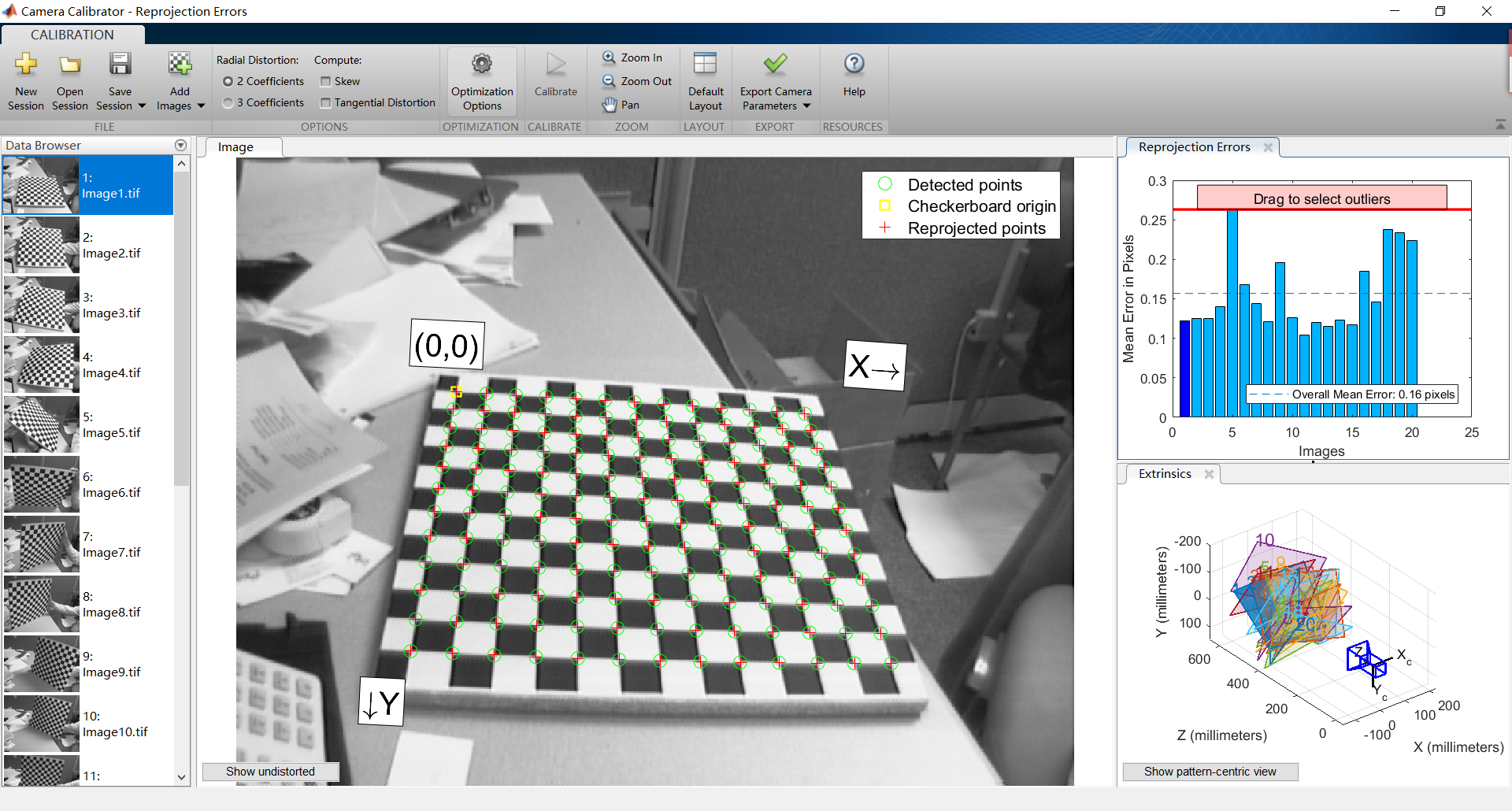Select the Pan hand tool
Image resolution: width=1512 pixels, height=811 pixels.
[x=621, y=105]
